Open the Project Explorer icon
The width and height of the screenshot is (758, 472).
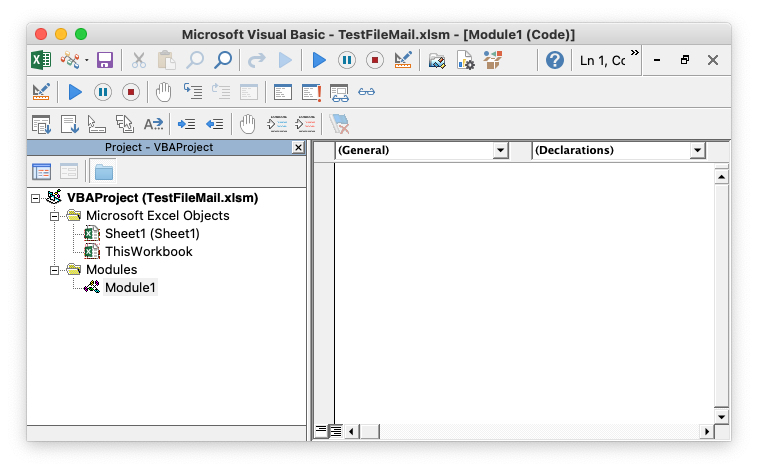pos(437,60)
